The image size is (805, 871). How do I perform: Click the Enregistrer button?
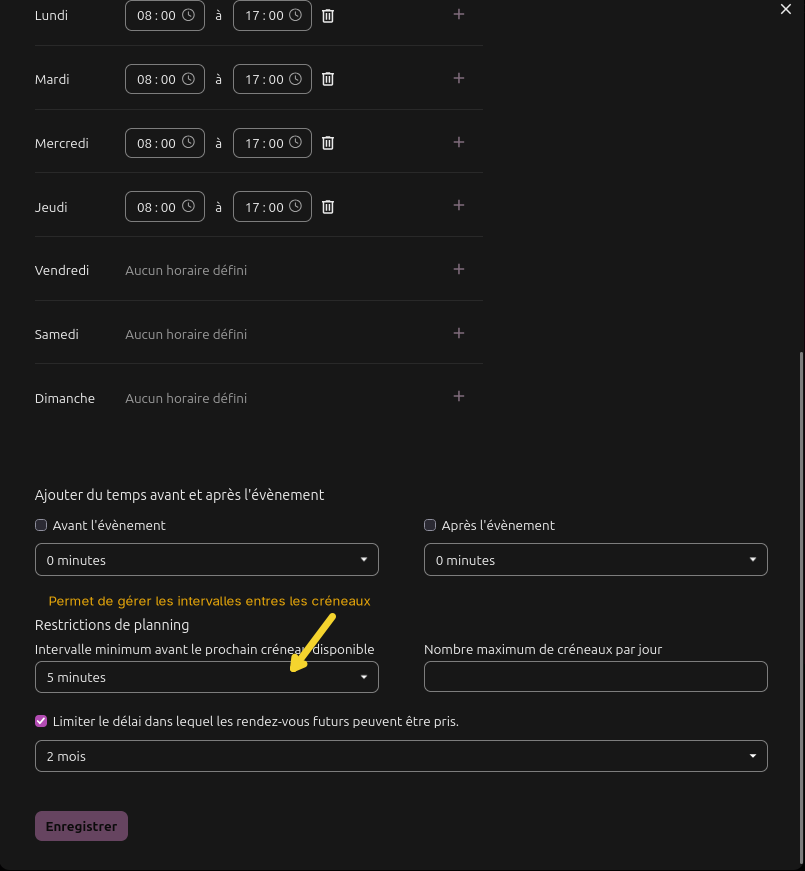tap(81, 826)
